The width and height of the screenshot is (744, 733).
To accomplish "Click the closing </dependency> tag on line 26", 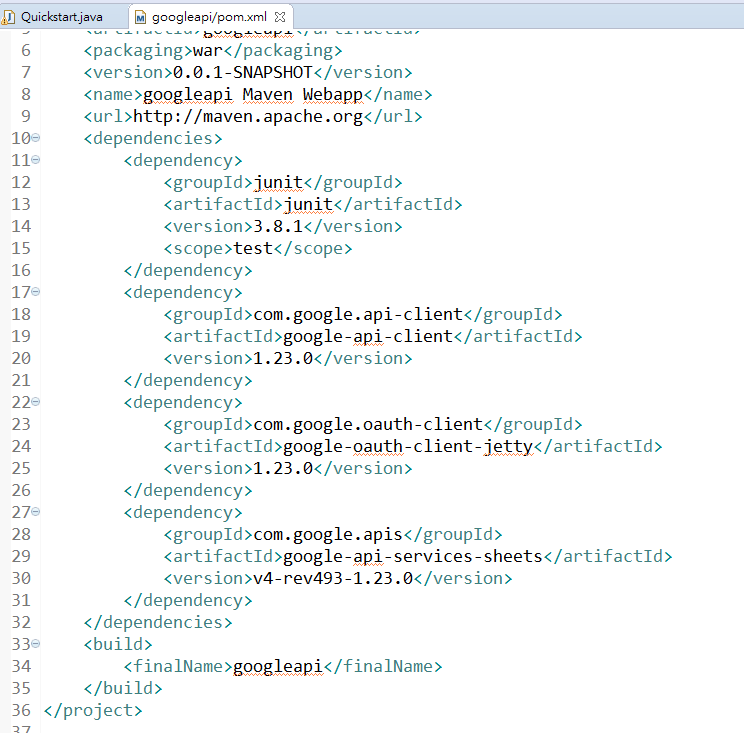I will tap(188, 491).
